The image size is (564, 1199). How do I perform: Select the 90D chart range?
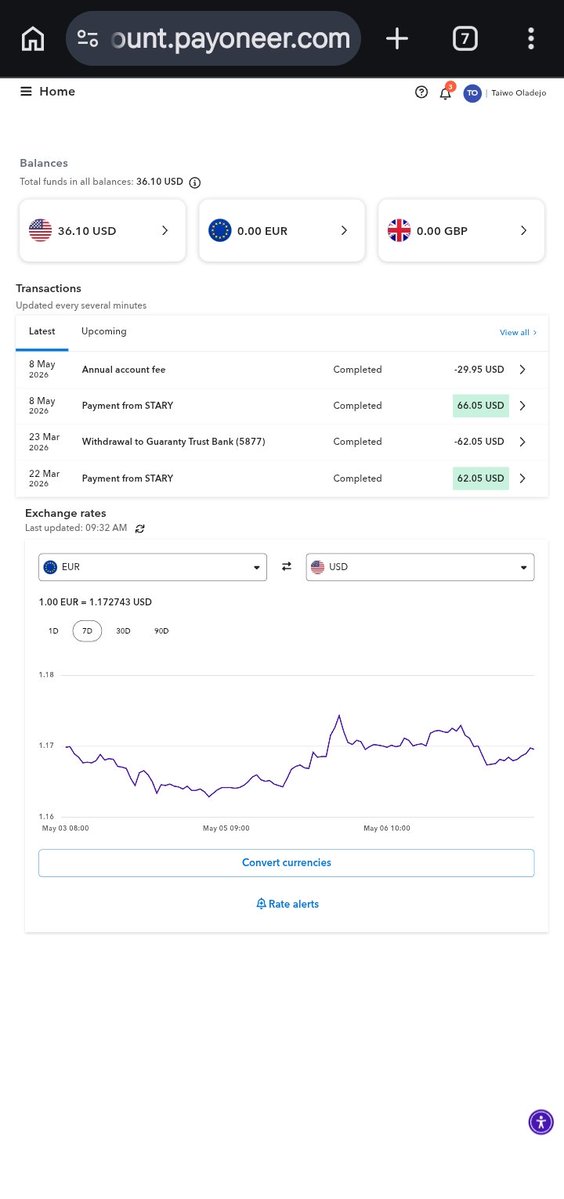click(161, 632)
